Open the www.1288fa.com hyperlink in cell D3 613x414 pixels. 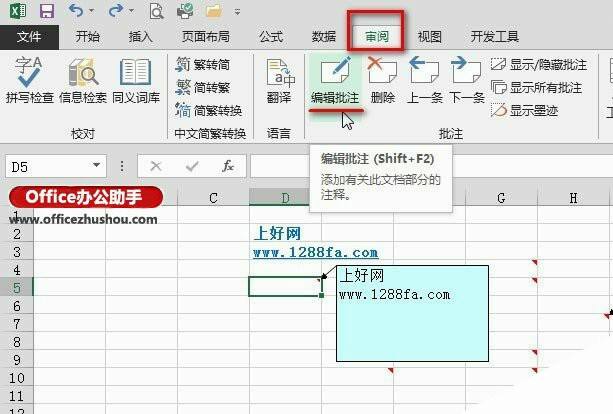315,253
